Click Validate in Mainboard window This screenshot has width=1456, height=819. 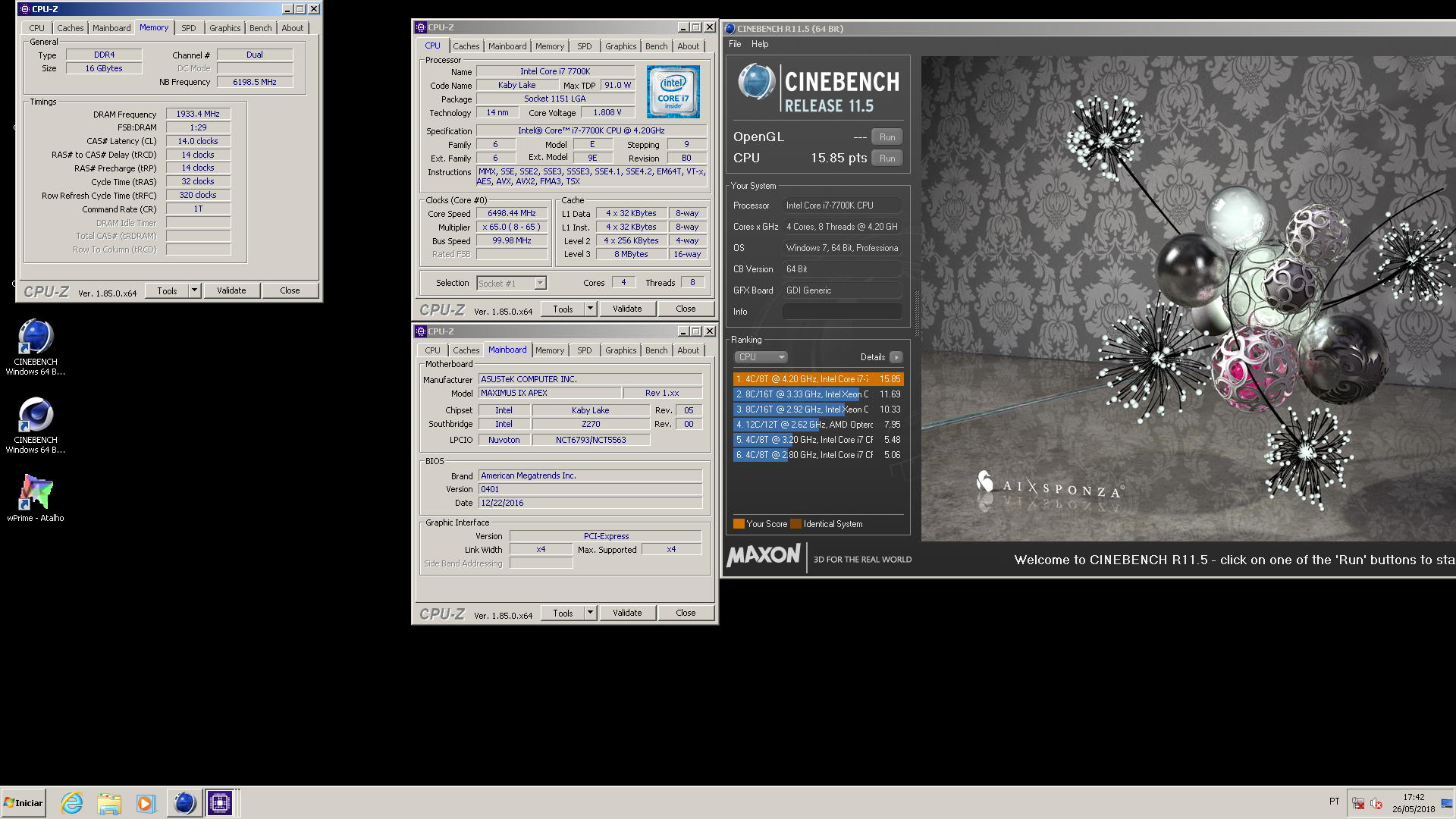627,613
